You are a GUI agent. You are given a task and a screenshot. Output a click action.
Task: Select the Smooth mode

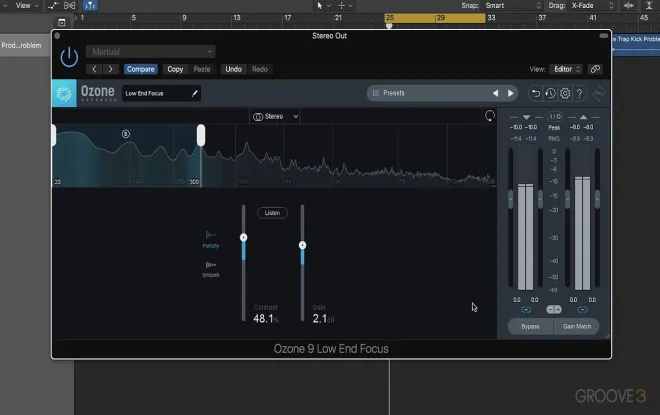point(210,269)
